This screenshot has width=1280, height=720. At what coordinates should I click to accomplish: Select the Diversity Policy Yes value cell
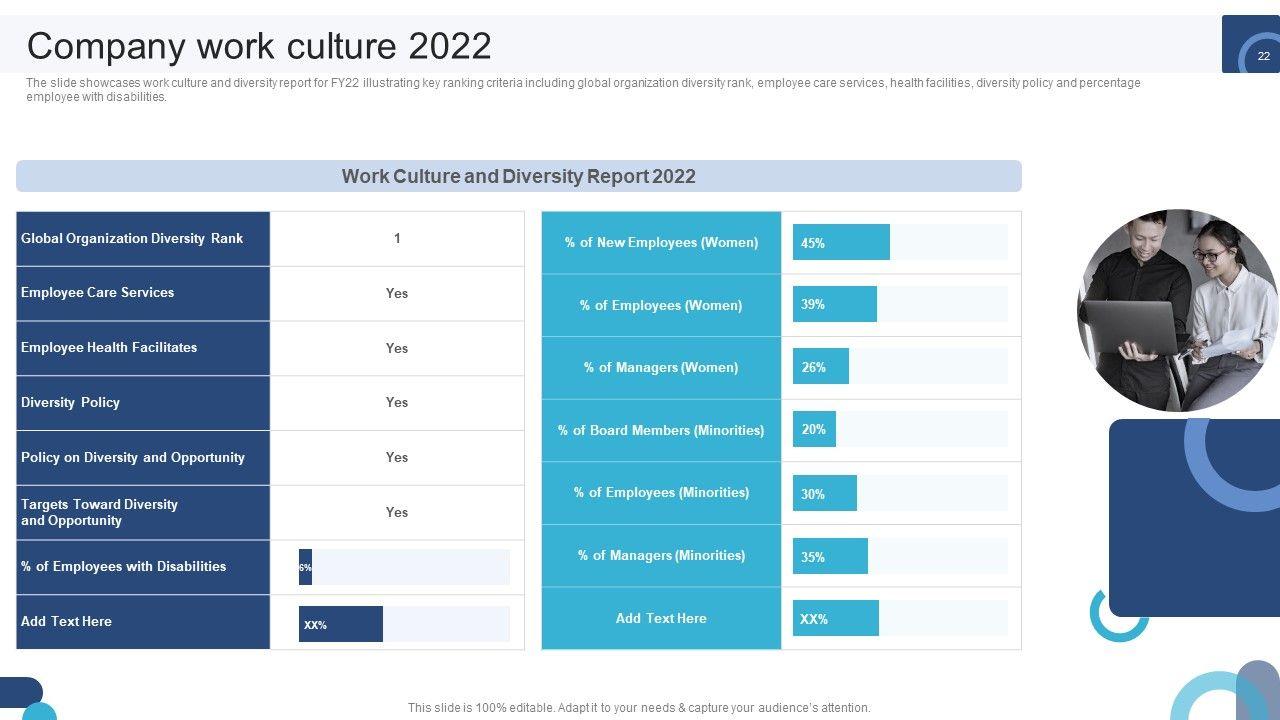click(x=397, y=403)
